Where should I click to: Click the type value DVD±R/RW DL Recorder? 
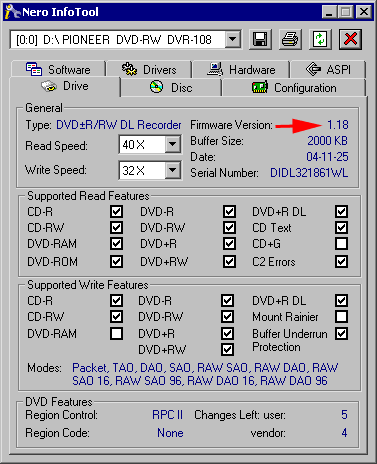(x=119, y=125)
